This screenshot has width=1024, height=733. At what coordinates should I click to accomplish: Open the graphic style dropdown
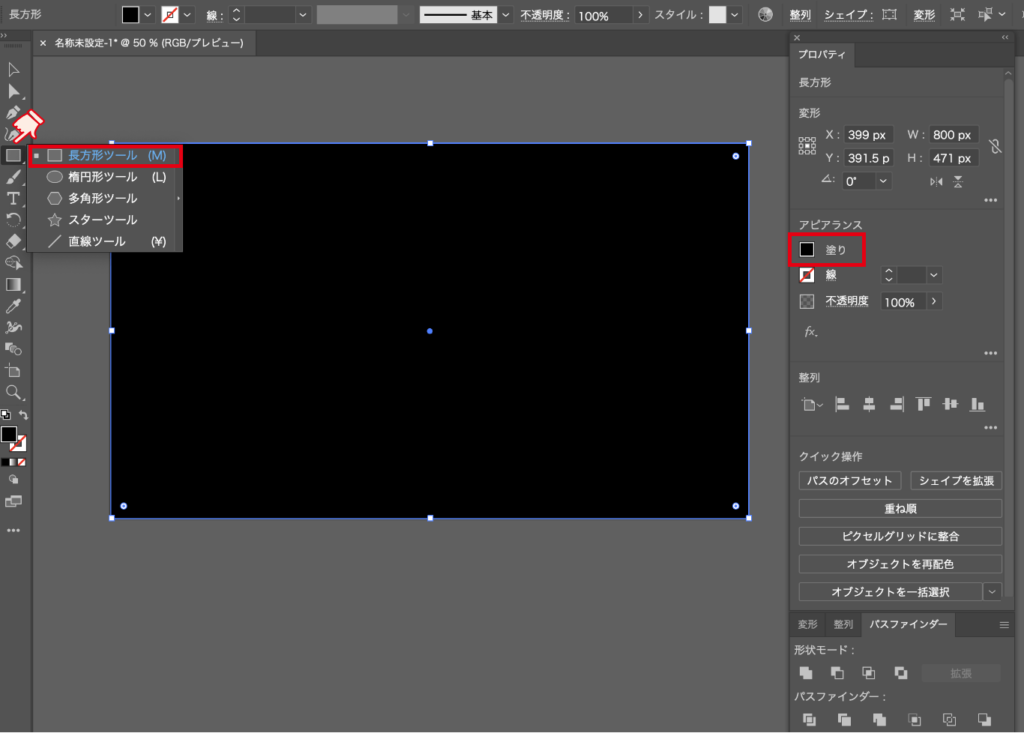pos(735,14)
